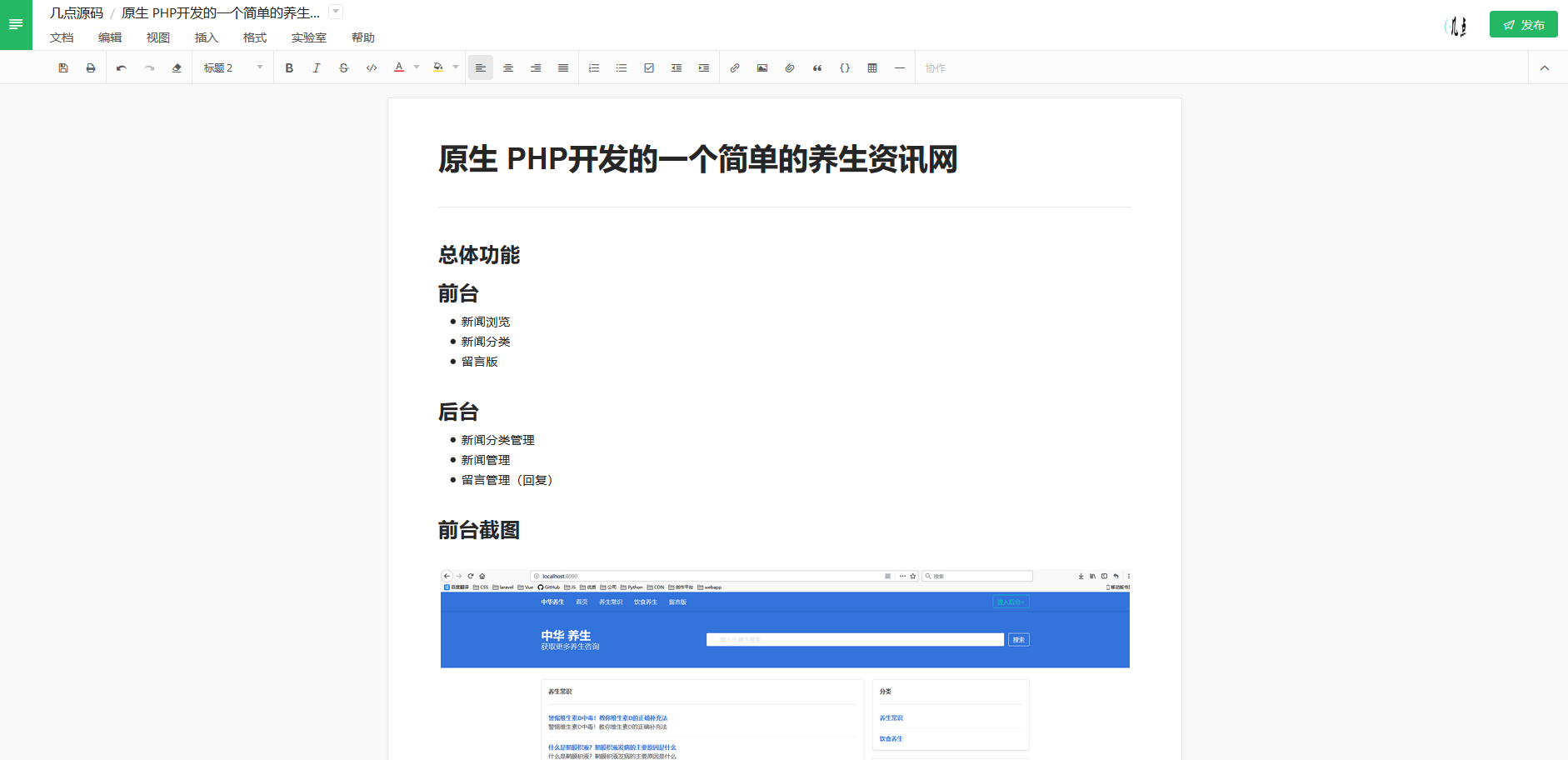Center align text

tap(508, 68)
